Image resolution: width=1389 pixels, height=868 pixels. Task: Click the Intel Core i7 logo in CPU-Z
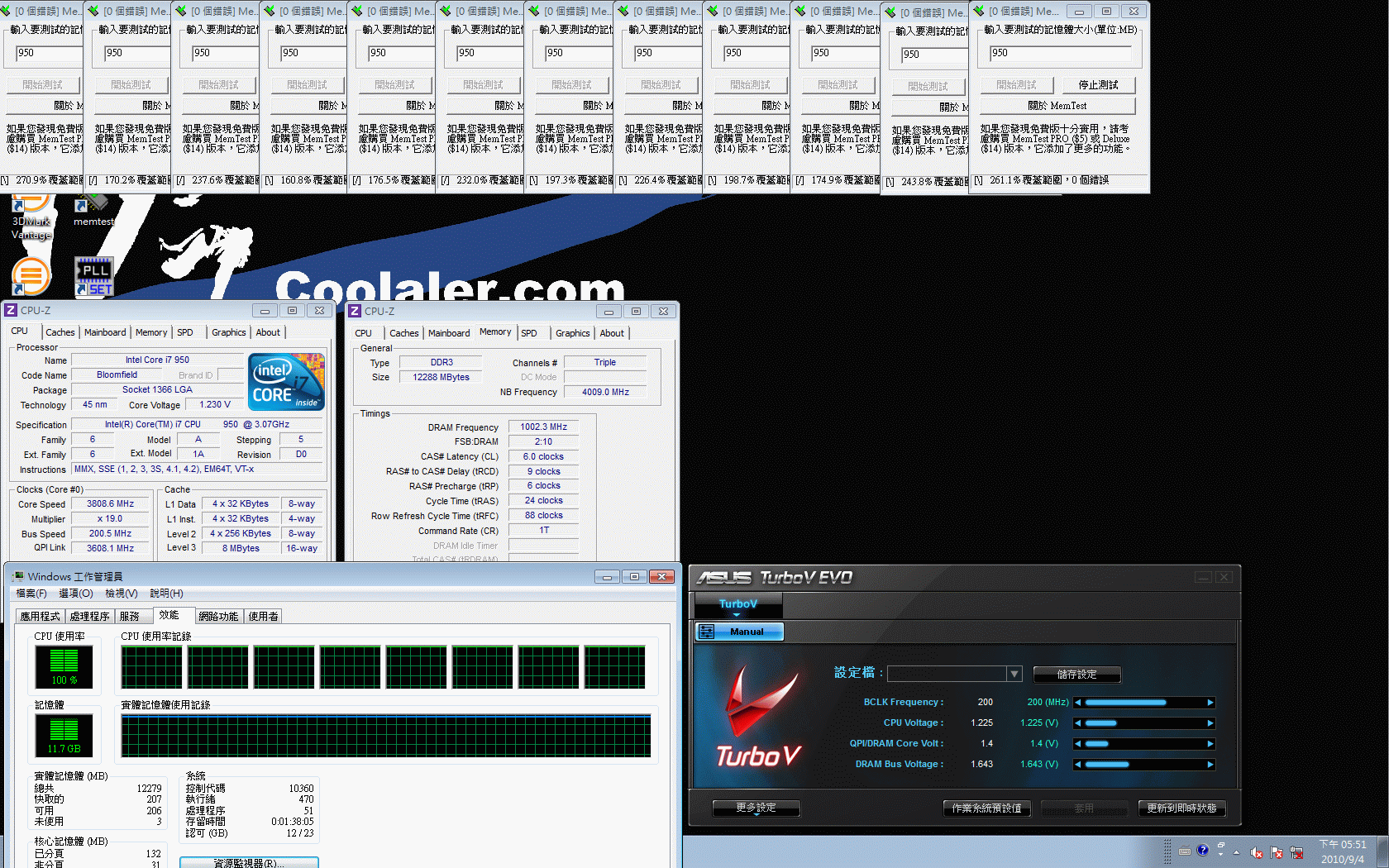(287, 382)
